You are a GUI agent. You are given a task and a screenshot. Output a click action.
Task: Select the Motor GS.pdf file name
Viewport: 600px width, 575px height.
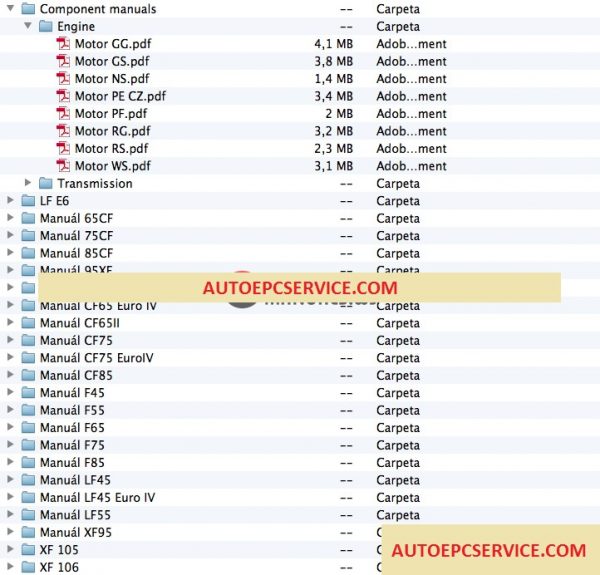pos(112,61)
